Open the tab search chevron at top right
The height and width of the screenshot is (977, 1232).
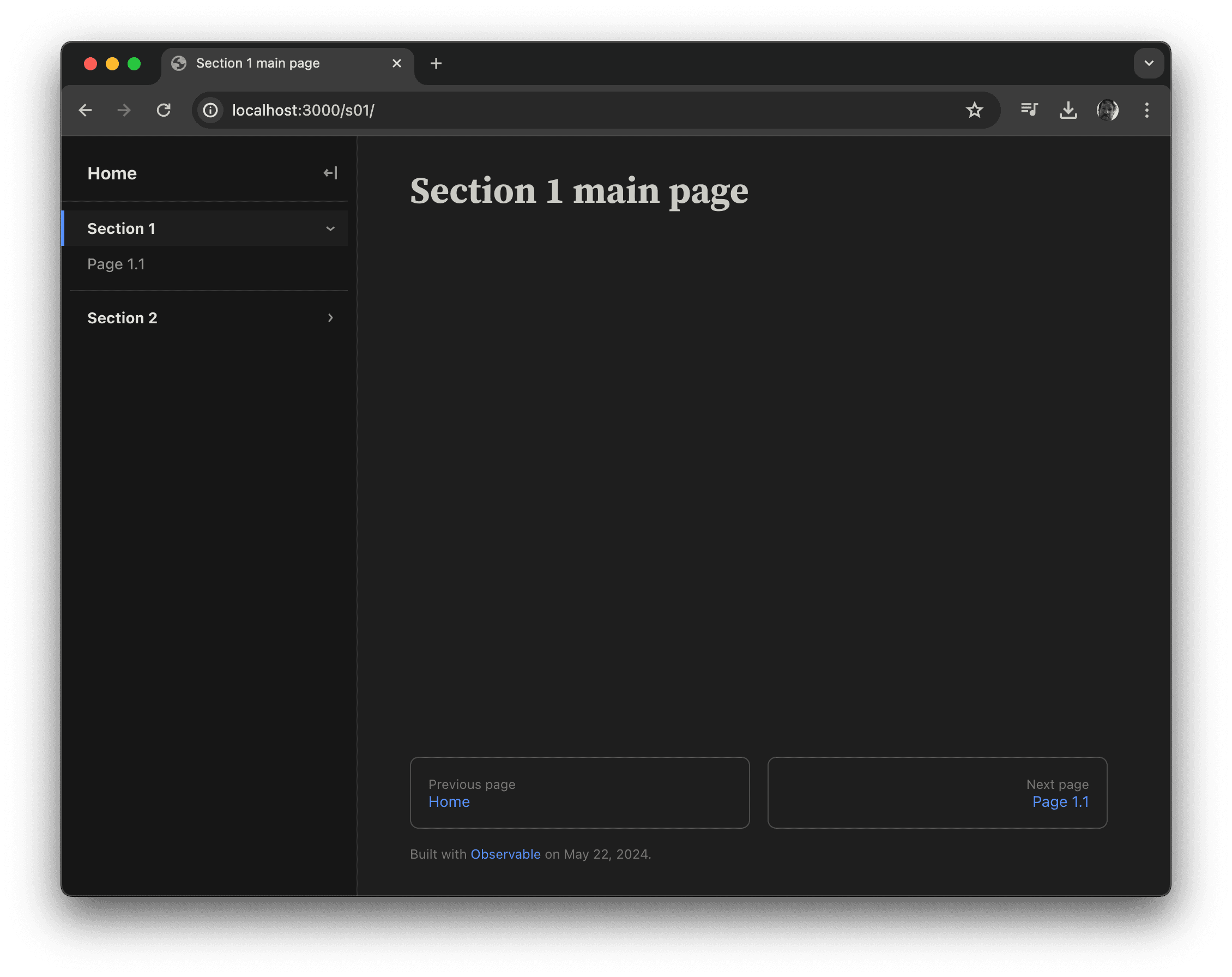pyautogui.click(x=1149, y=63)
